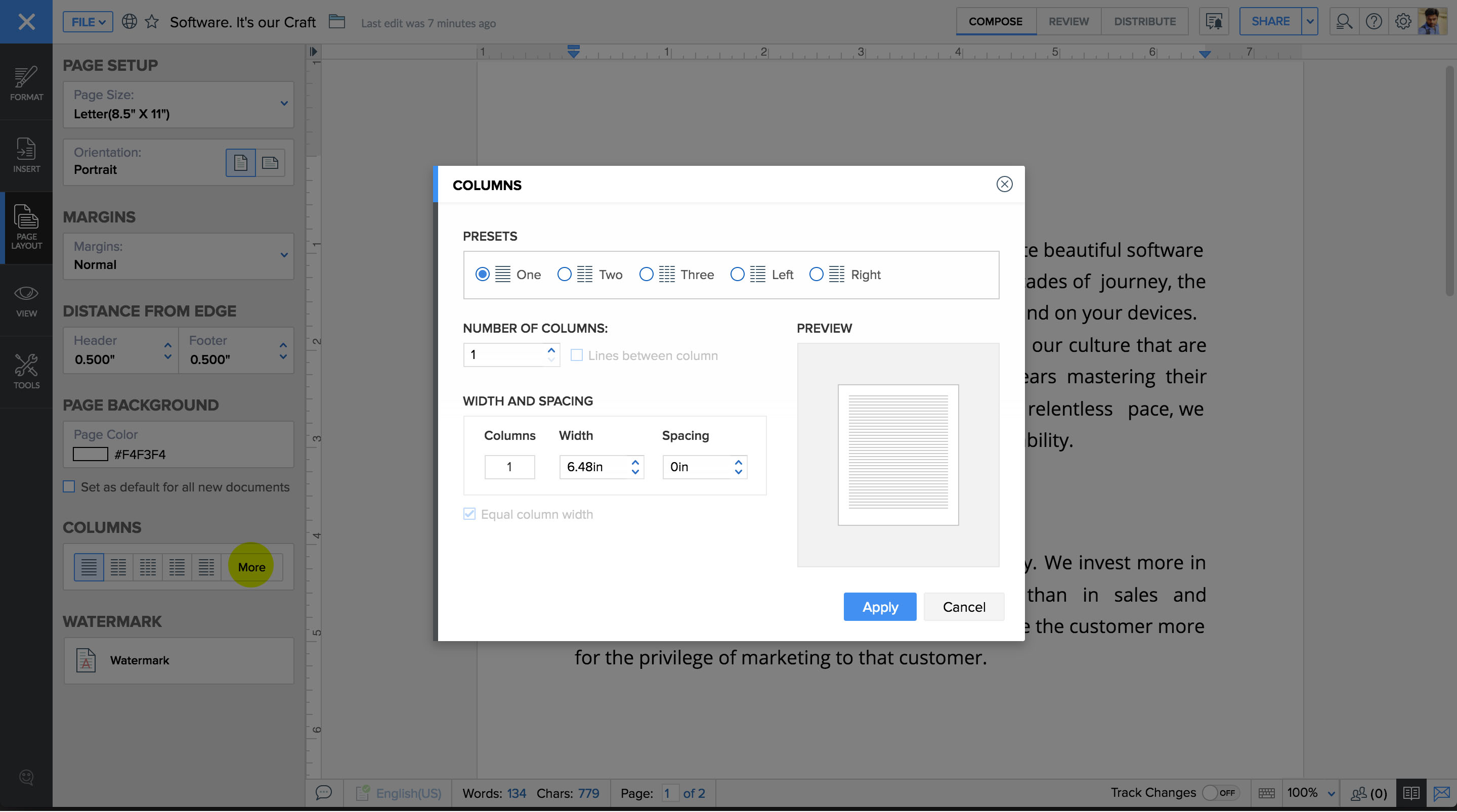Click the Page Color swatch
The width and height of the screenshot is (1457, 812).
click(91, 454)
